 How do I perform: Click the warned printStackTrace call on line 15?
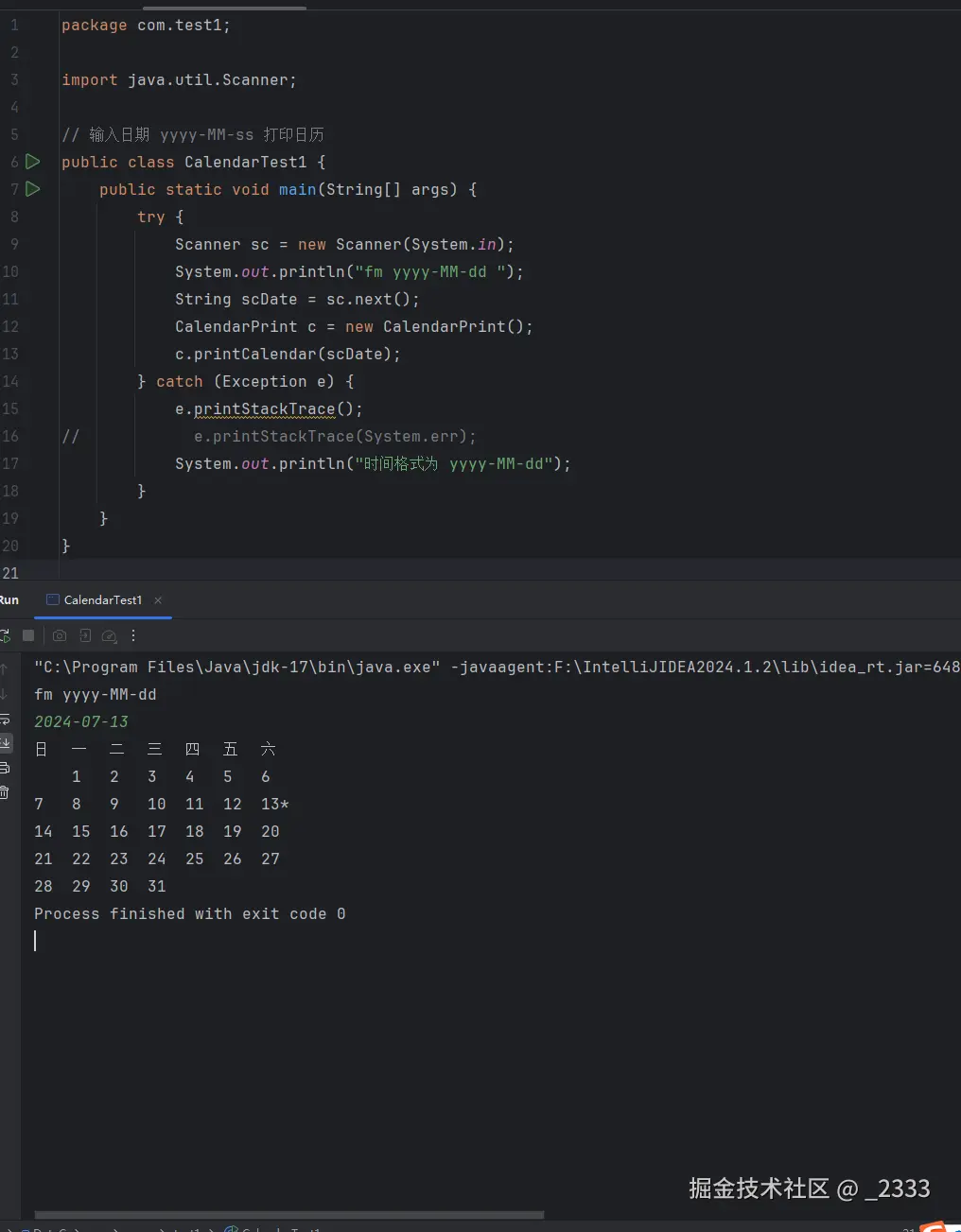pyautogui.click(x=265, y=409)
